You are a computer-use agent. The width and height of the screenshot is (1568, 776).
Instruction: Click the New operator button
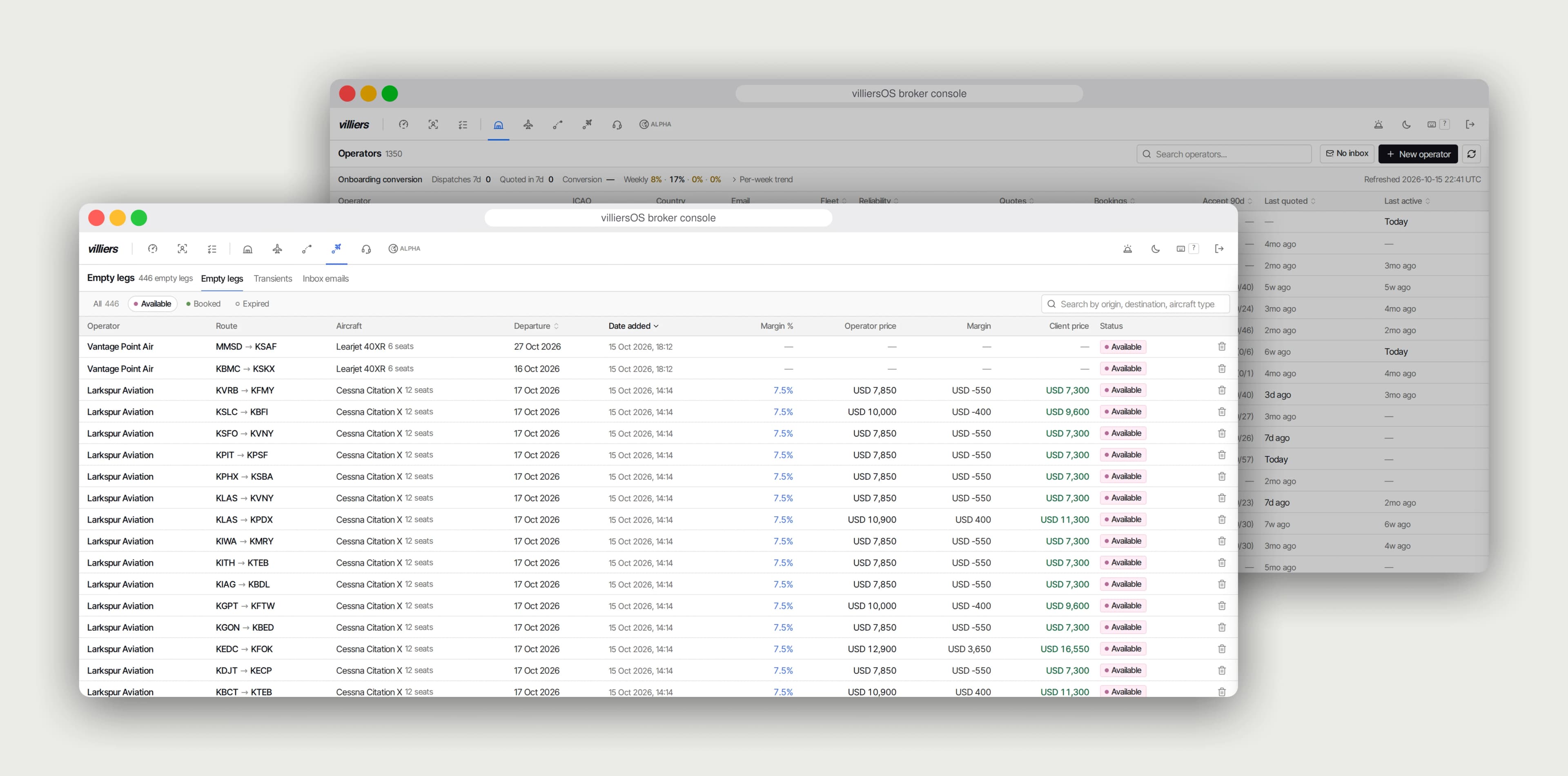(1418, 154)
